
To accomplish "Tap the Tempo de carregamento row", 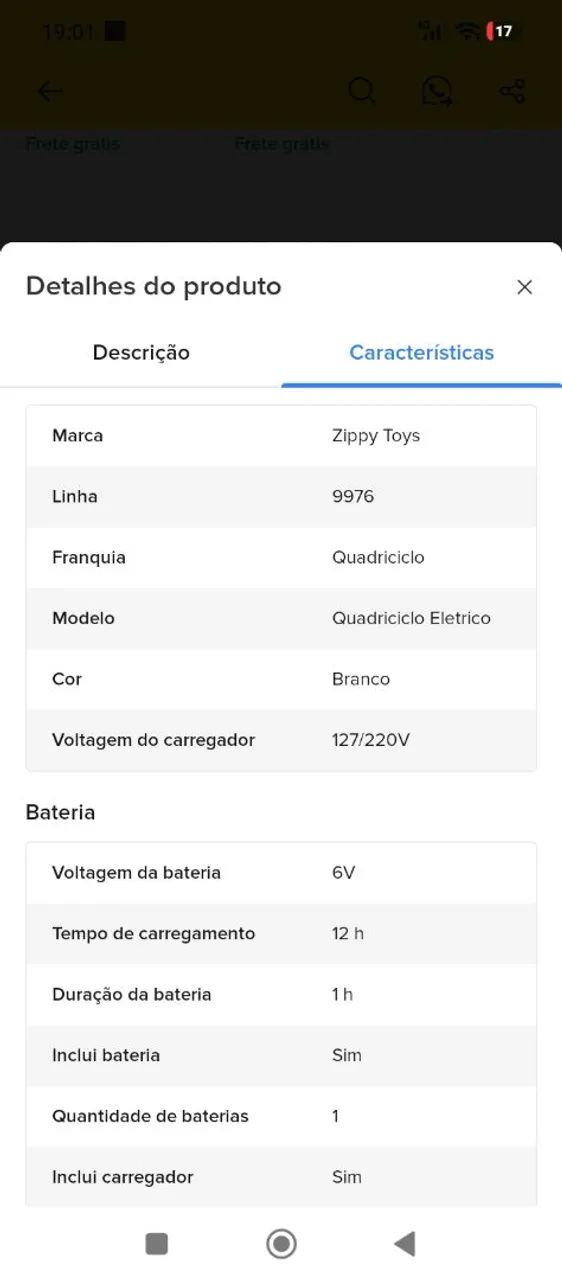I will 281,934.
